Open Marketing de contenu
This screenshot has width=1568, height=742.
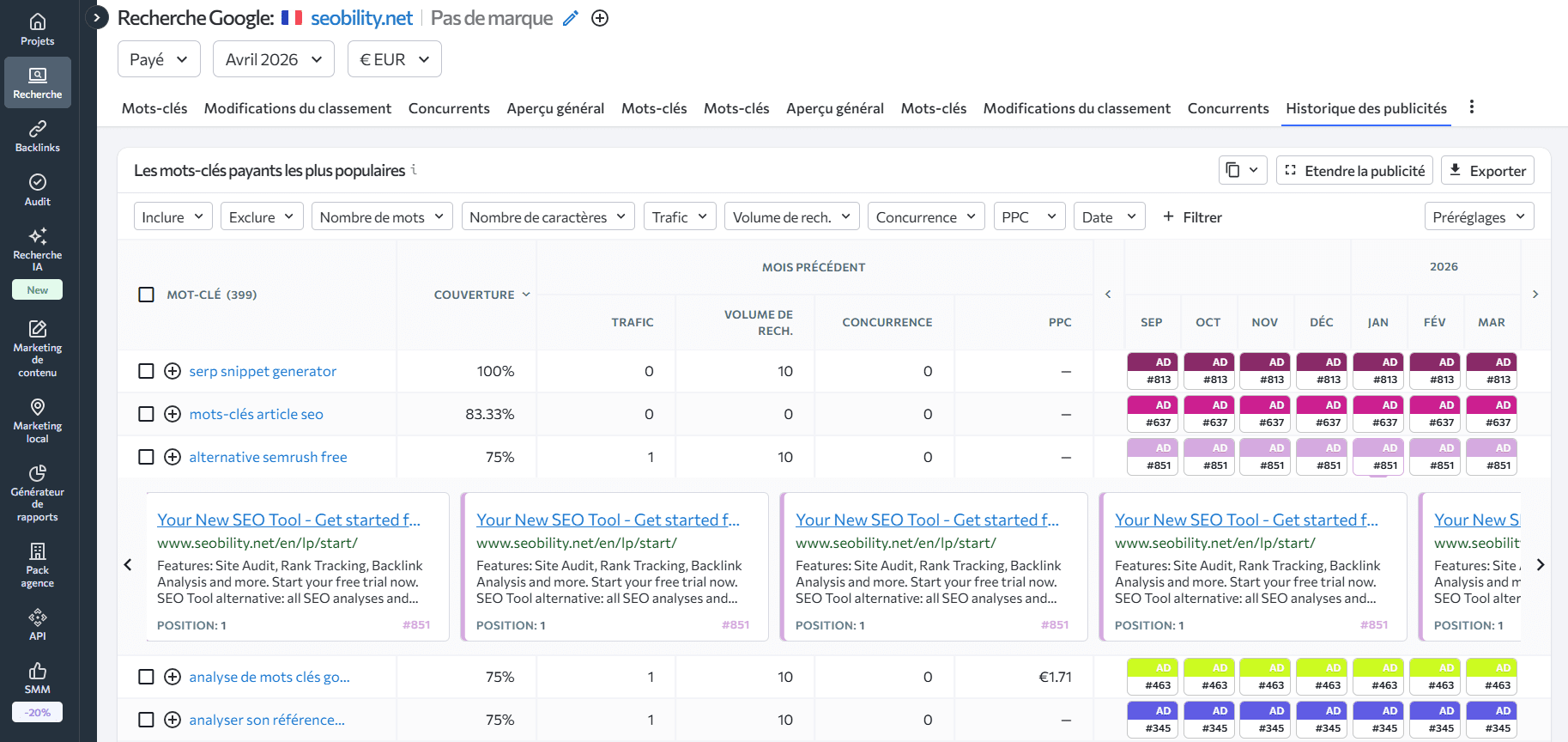click(x=37, y=349)
